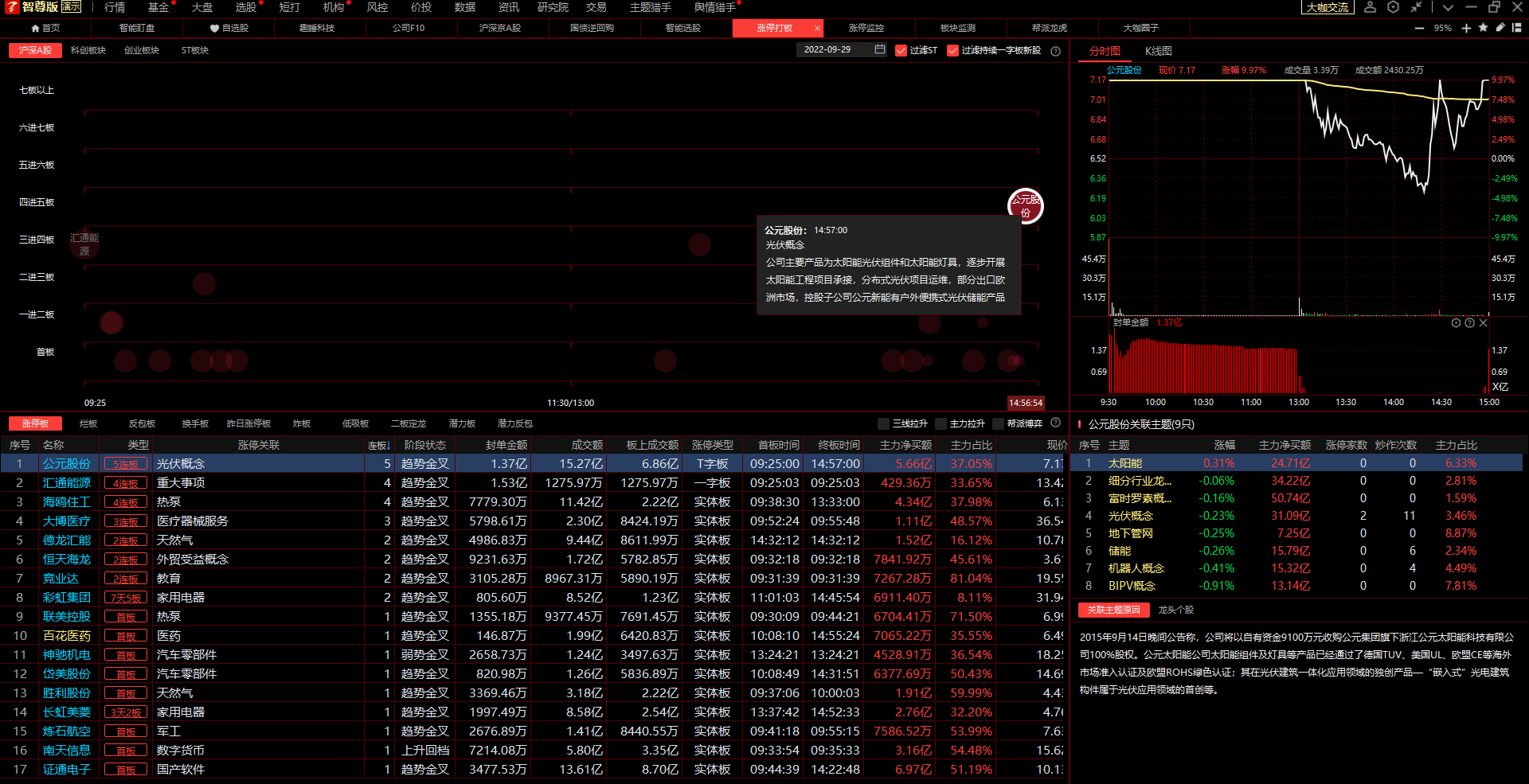Screen dimensions: 1529x784
Task: Click the 演示 badge next to 智尊版
Action: click(71, 6)
